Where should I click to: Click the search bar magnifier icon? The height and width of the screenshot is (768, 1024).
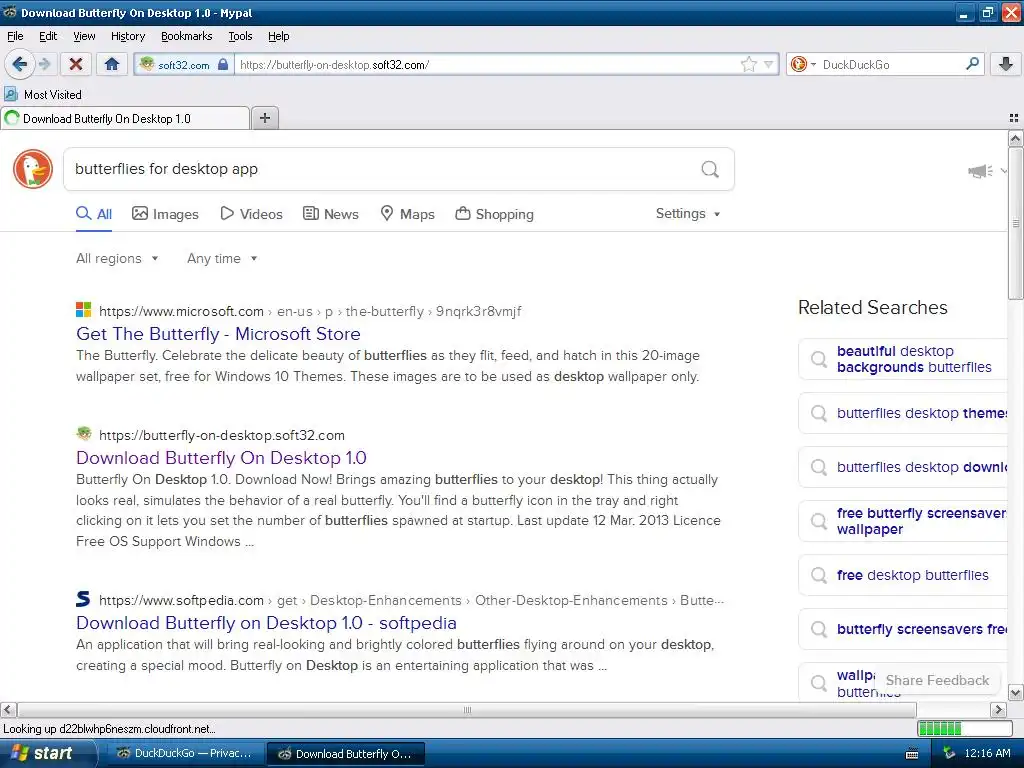pyautogui.click(x=972, y=64)
